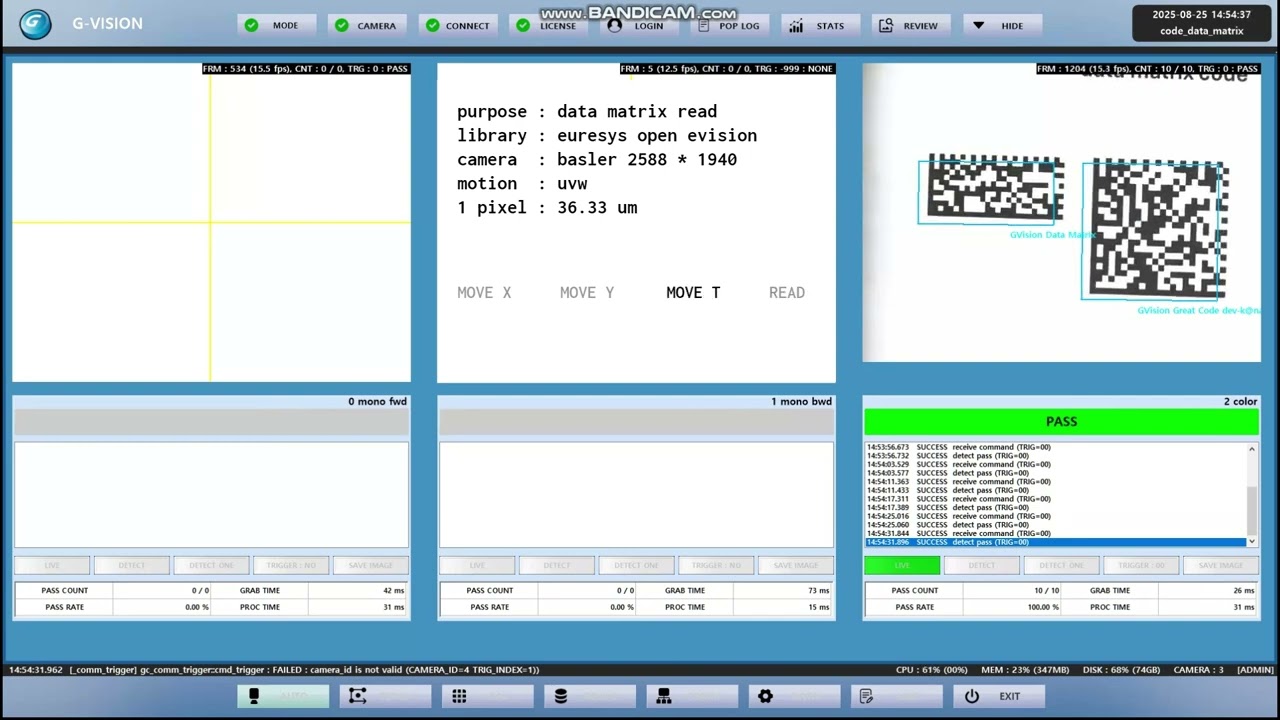Click the FAILED camera_id status message

click(x=274, y=670)
